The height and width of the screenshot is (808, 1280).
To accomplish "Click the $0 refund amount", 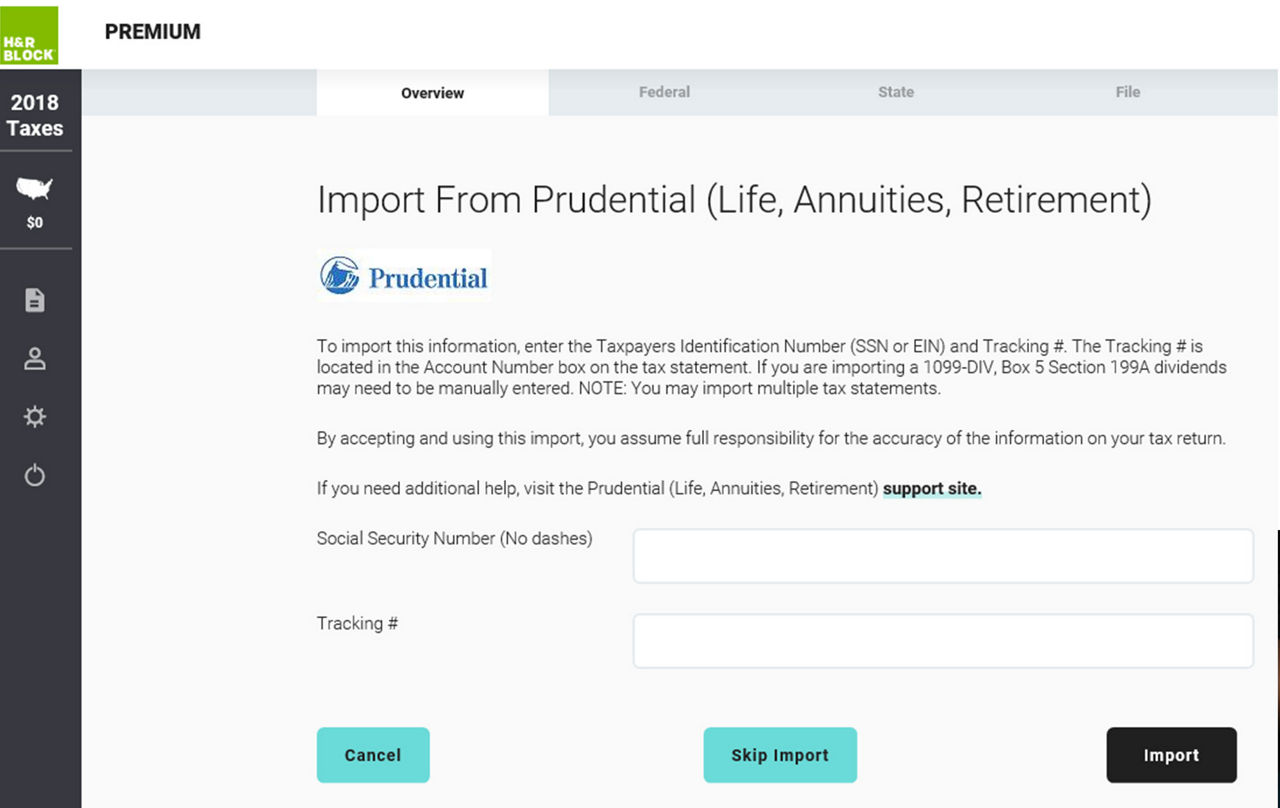I will [x=36, y=222].
